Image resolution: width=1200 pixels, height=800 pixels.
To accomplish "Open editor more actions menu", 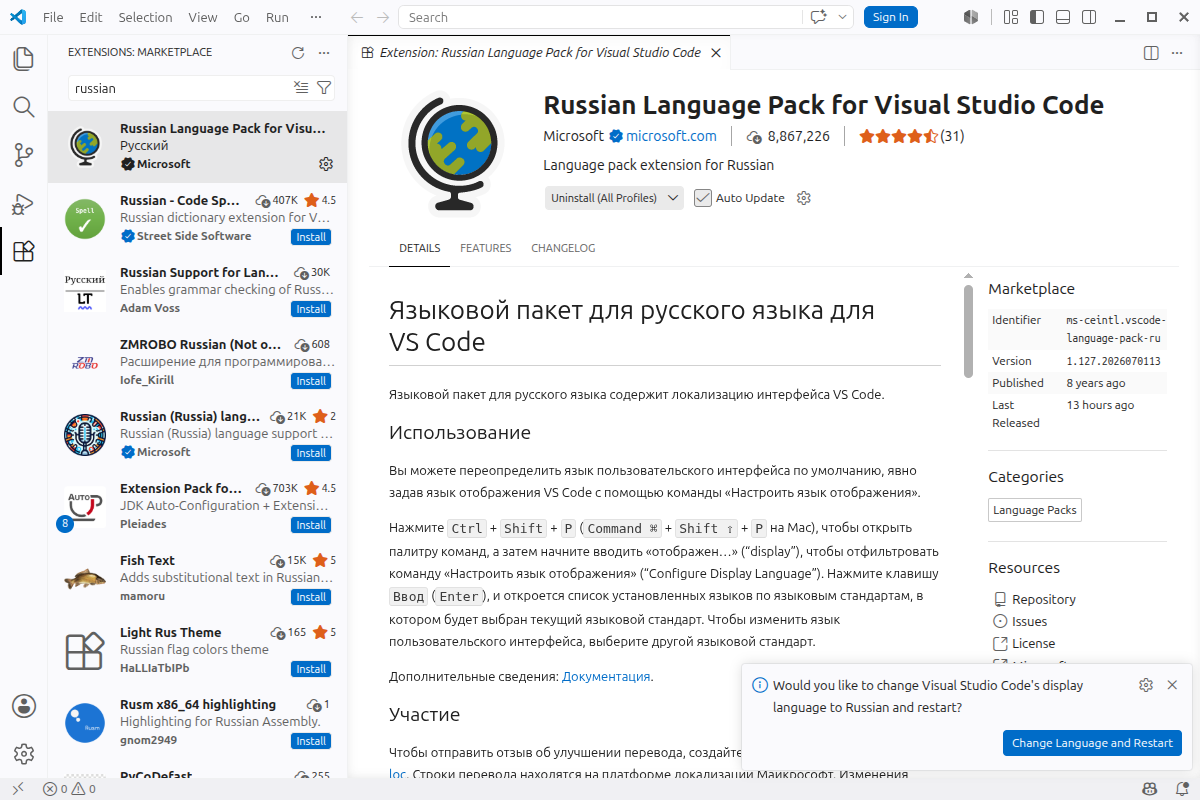I will click(x=1177, y=53).
